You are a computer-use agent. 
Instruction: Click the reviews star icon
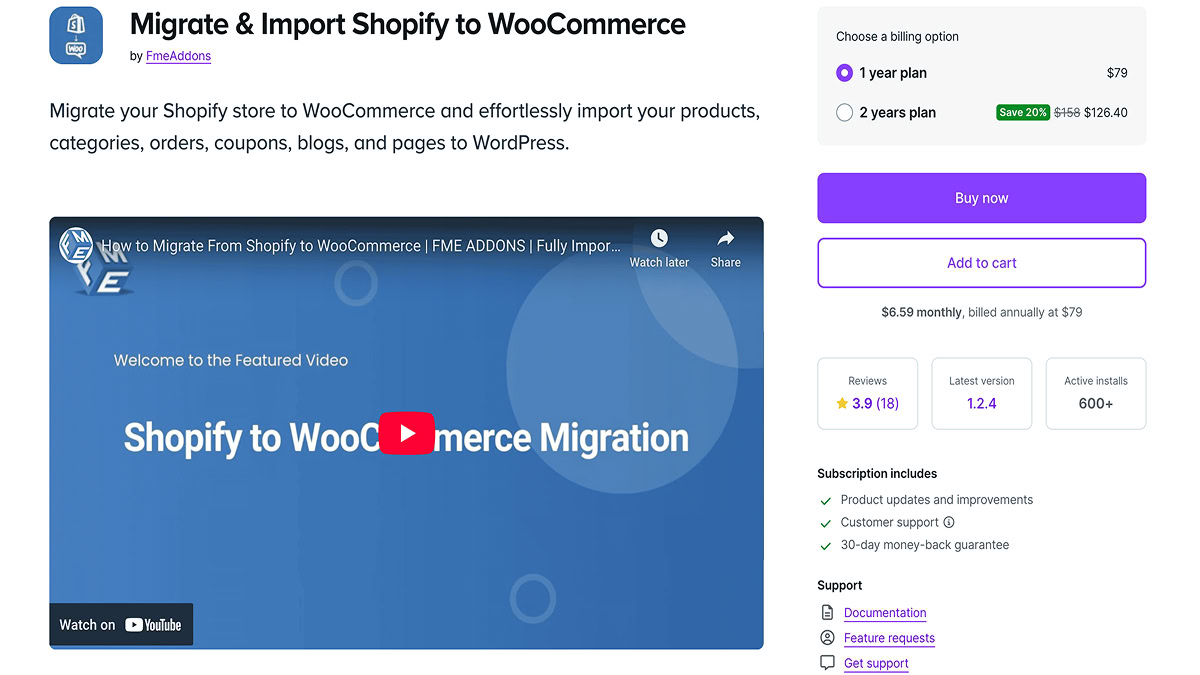pos(842,404)
